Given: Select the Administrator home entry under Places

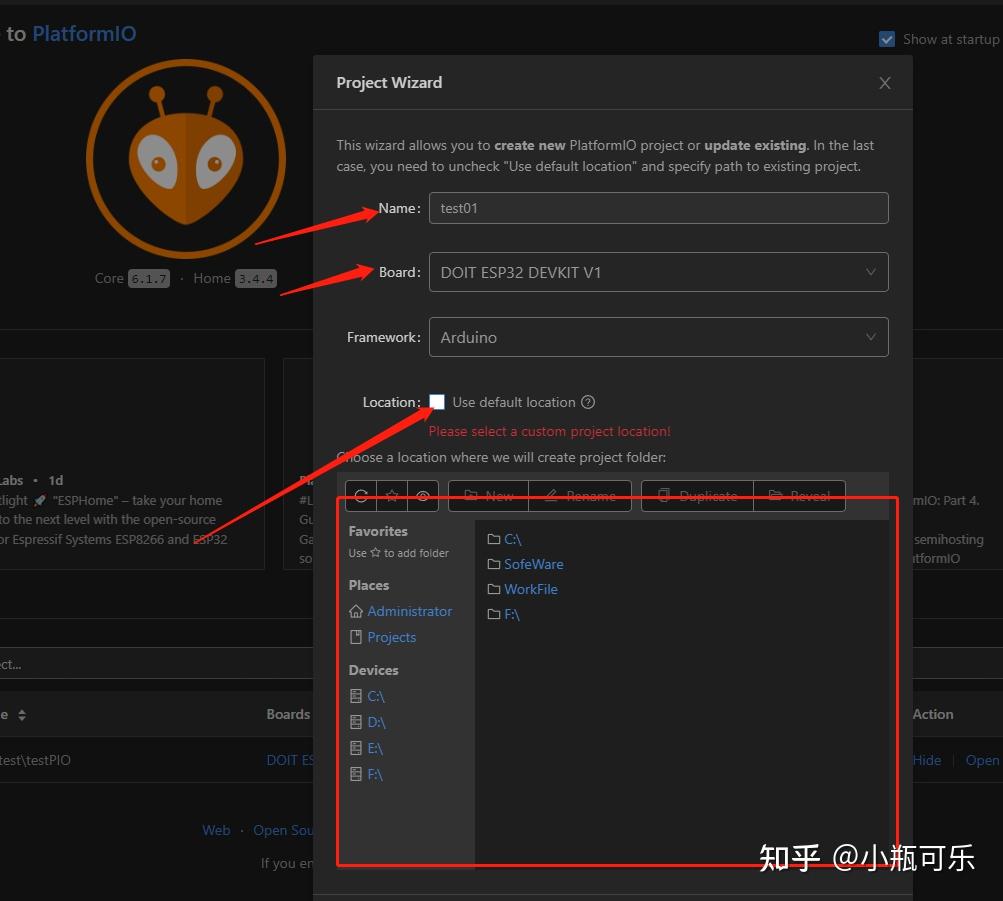Looking at the screenshot, I should point(409,610).
